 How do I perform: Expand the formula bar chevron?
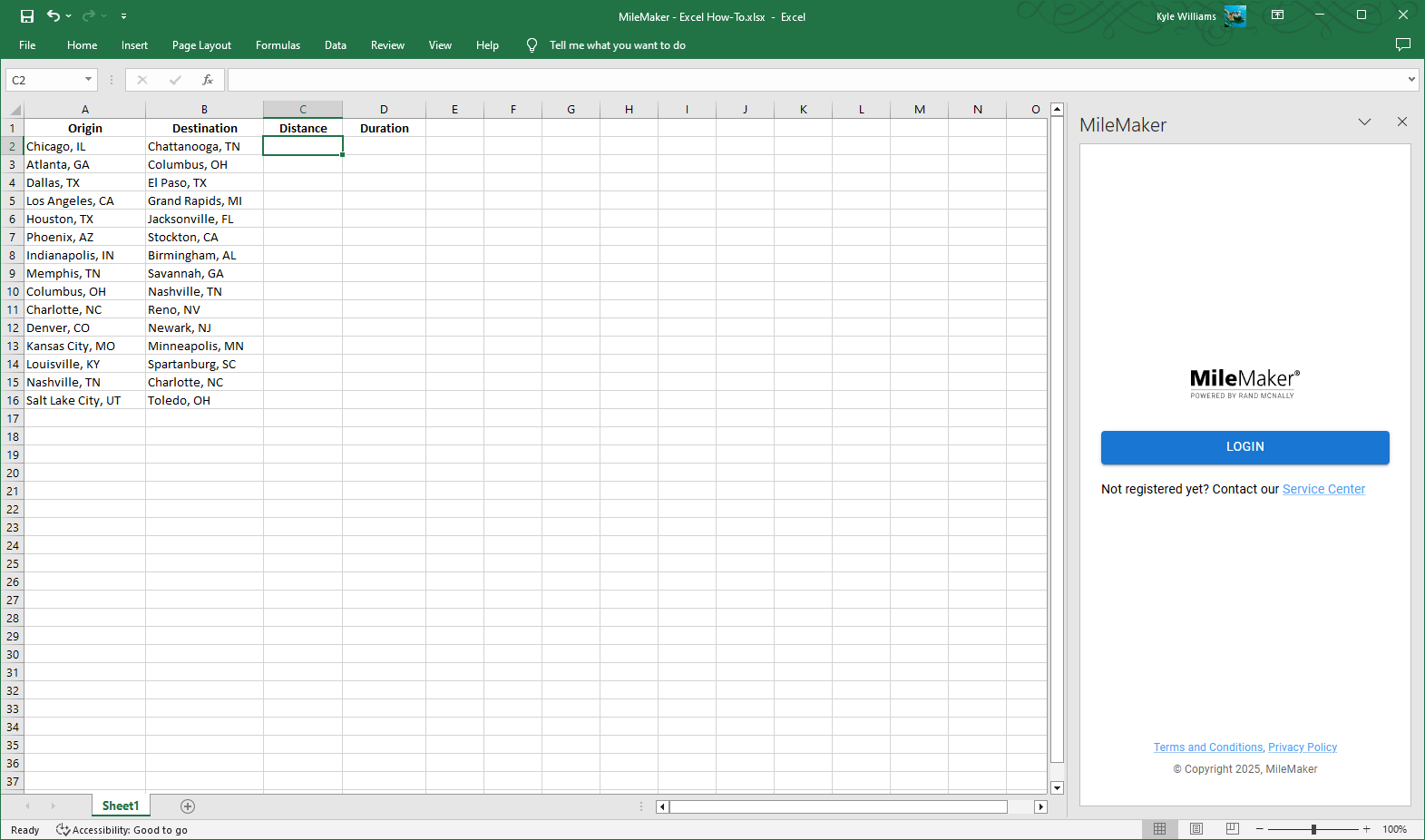pos(1411,80)
